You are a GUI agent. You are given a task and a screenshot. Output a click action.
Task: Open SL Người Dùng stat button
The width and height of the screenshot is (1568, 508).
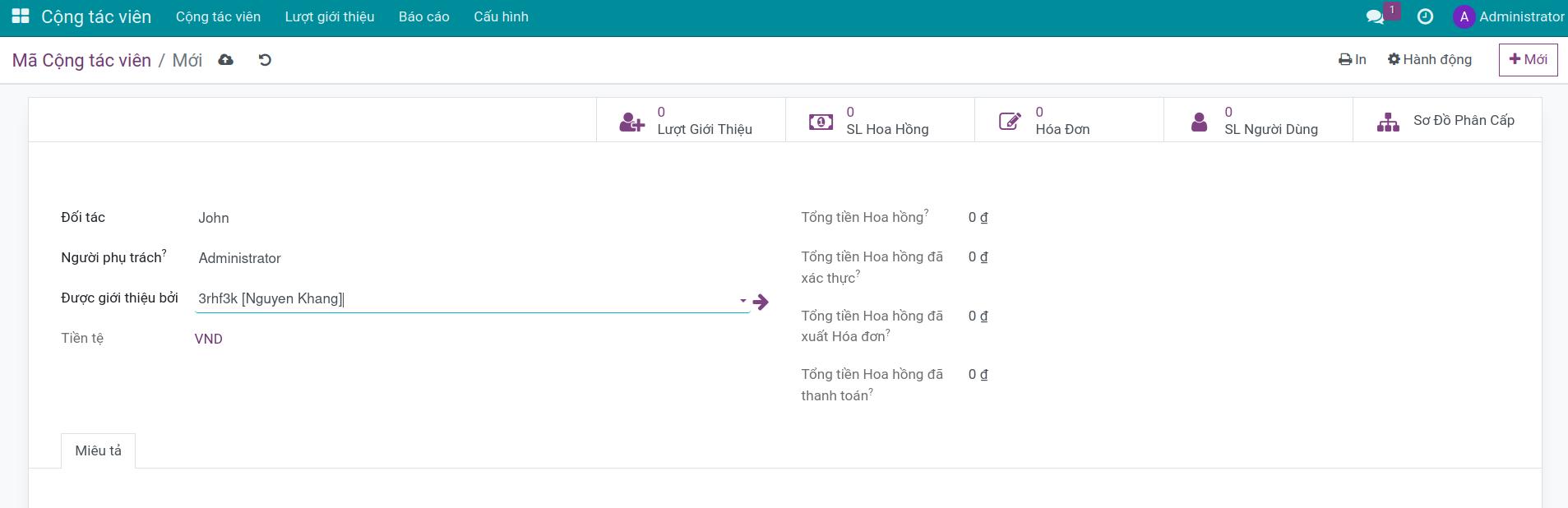tap(1258, 121)
